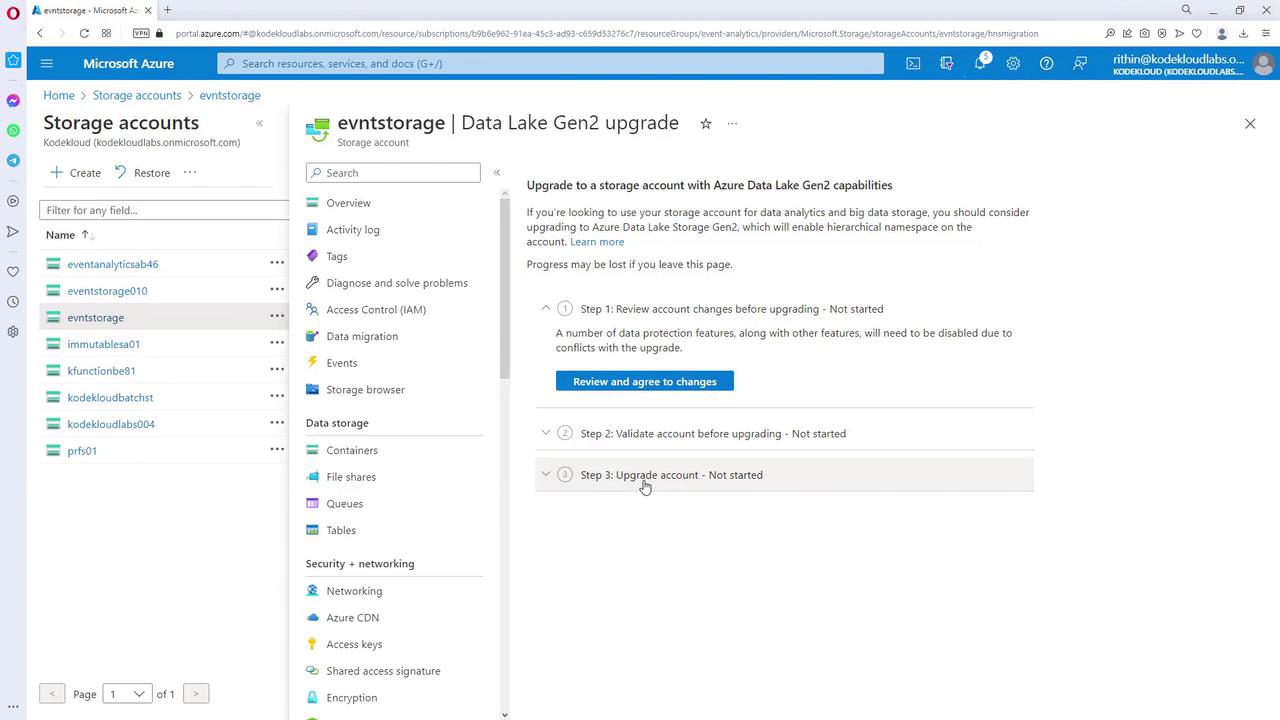Open Containers under Data storage
Viewport: 1280px width, 720px height.
coord(351,450)
